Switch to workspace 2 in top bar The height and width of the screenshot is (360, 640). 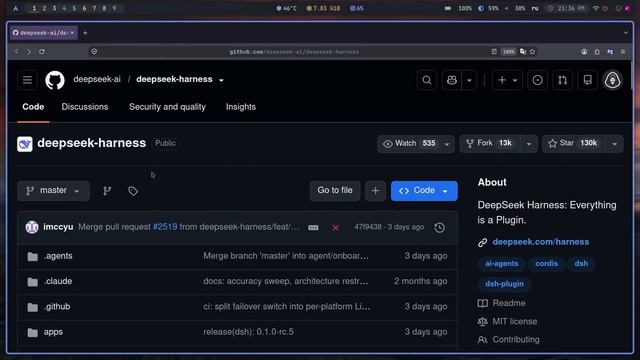44,8
